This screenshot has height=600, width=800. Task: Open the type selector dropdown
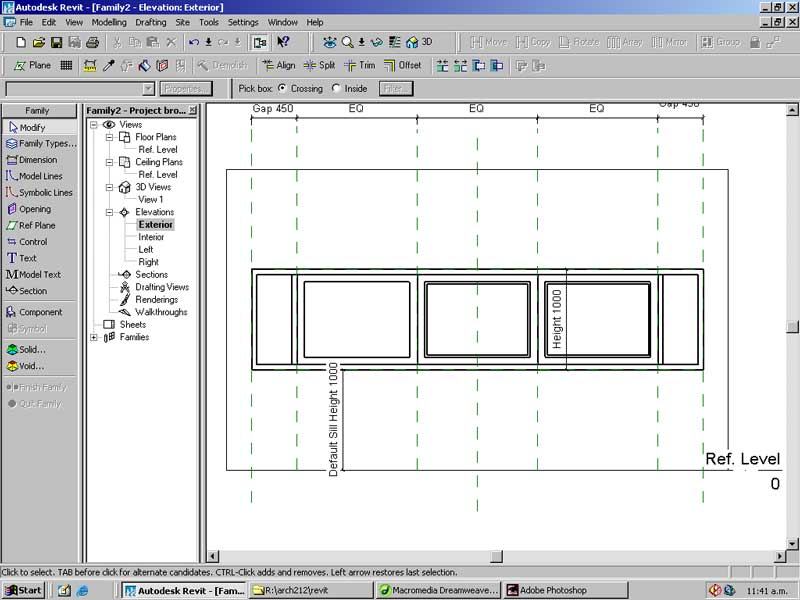pyautogui.click(x=149, y=89)
